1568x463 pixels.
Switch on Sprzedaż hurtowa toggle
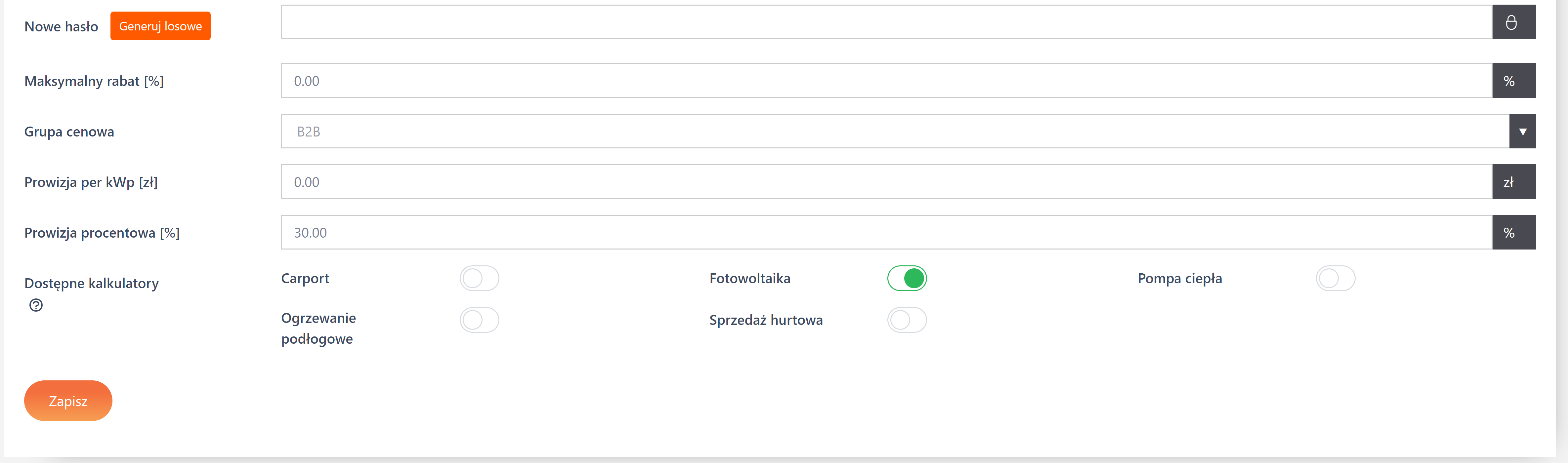pyautogui.click(x=906, y=320)
